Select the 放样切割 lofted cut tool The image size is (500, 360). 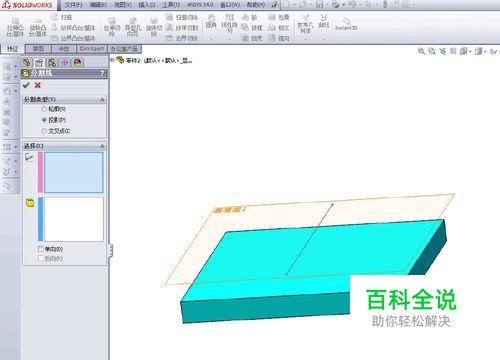click(x=182, y=28)
